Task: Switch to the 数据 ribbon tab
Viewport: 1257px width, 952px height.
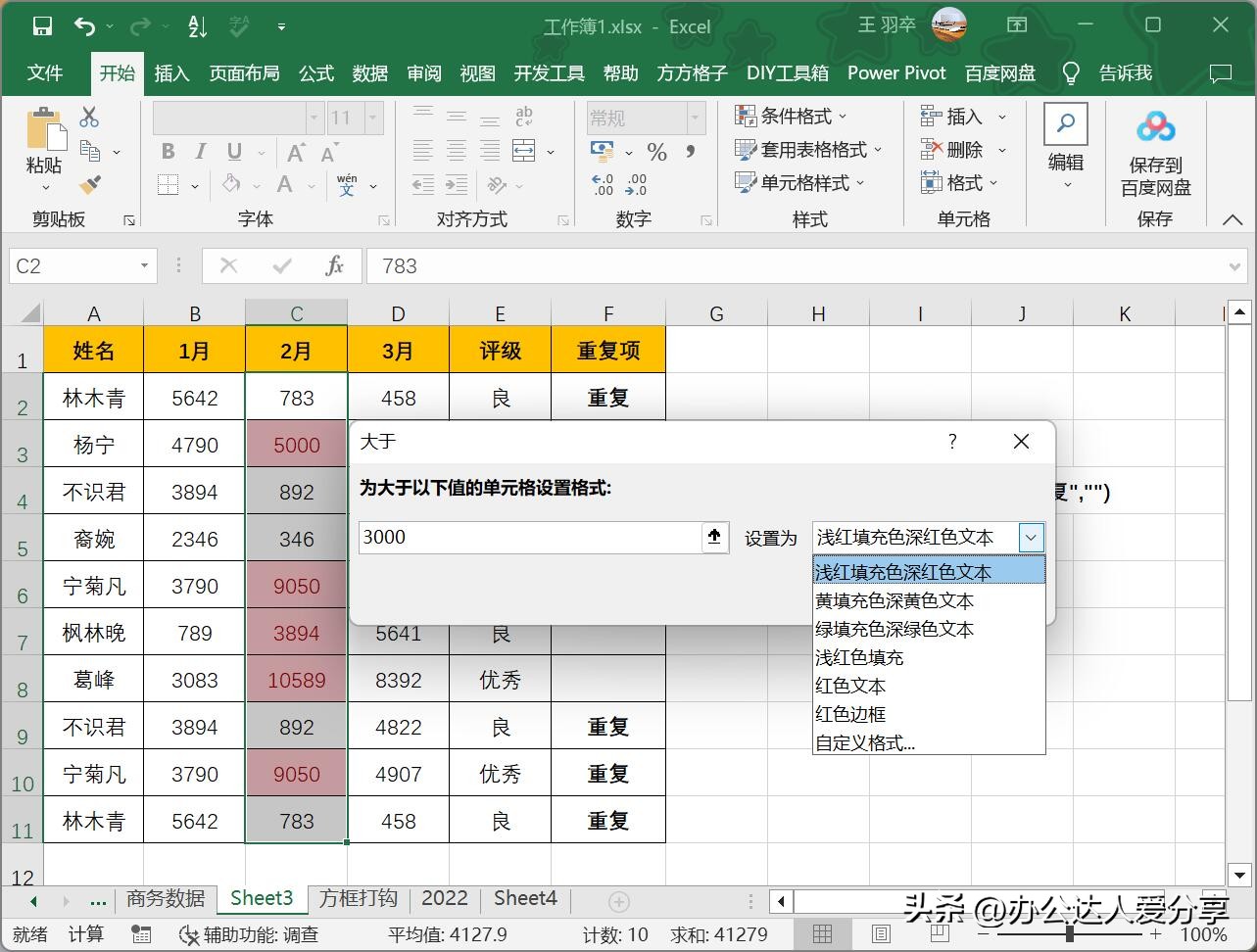Action: tap(369, 72)
